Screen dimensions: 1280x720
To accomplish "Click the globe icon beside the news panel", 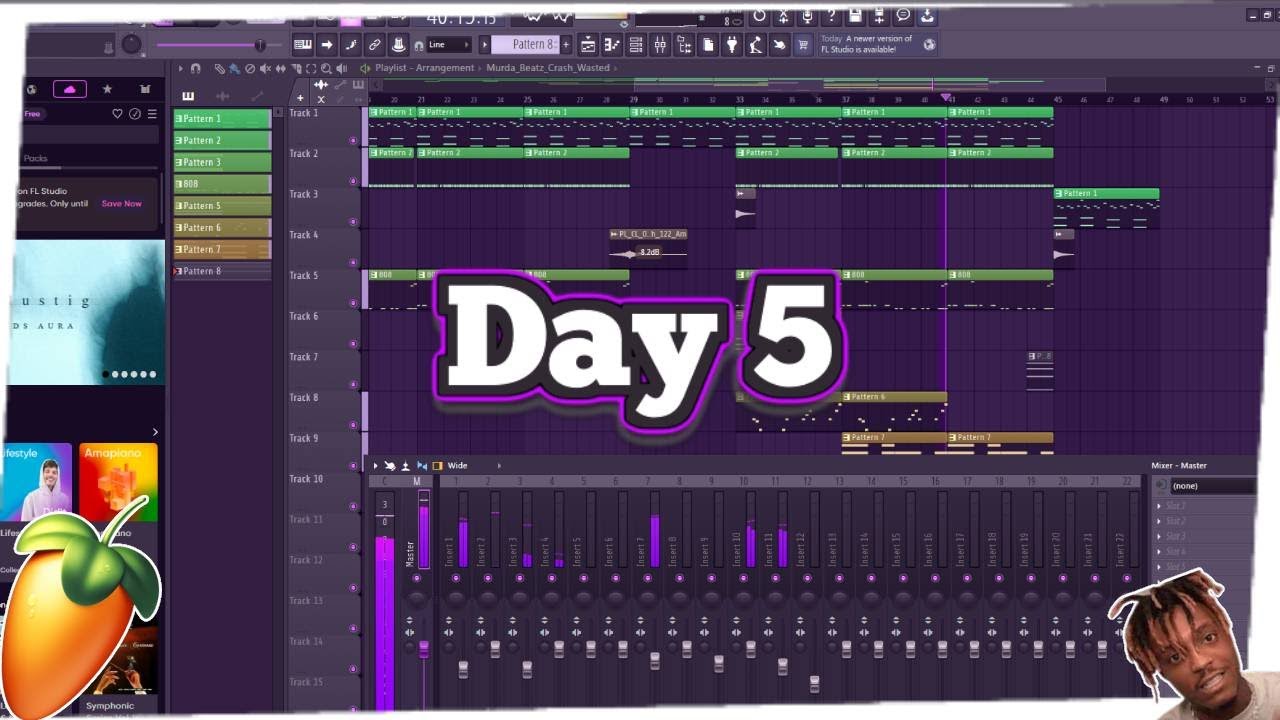I will coord(930,44).
